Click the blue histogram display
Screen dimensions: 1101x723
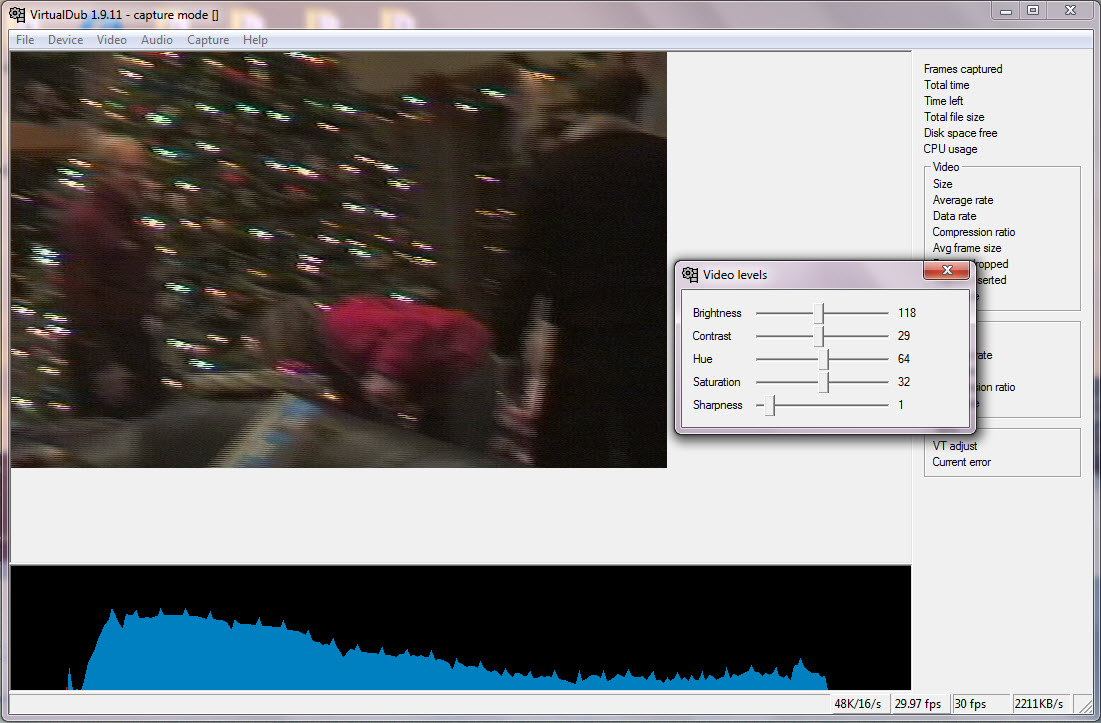click(x=461, y=628)
